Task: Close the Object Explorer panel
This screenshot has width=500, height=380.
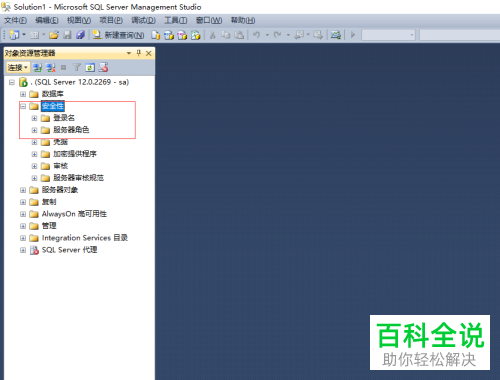Action: tap(149, 53)
